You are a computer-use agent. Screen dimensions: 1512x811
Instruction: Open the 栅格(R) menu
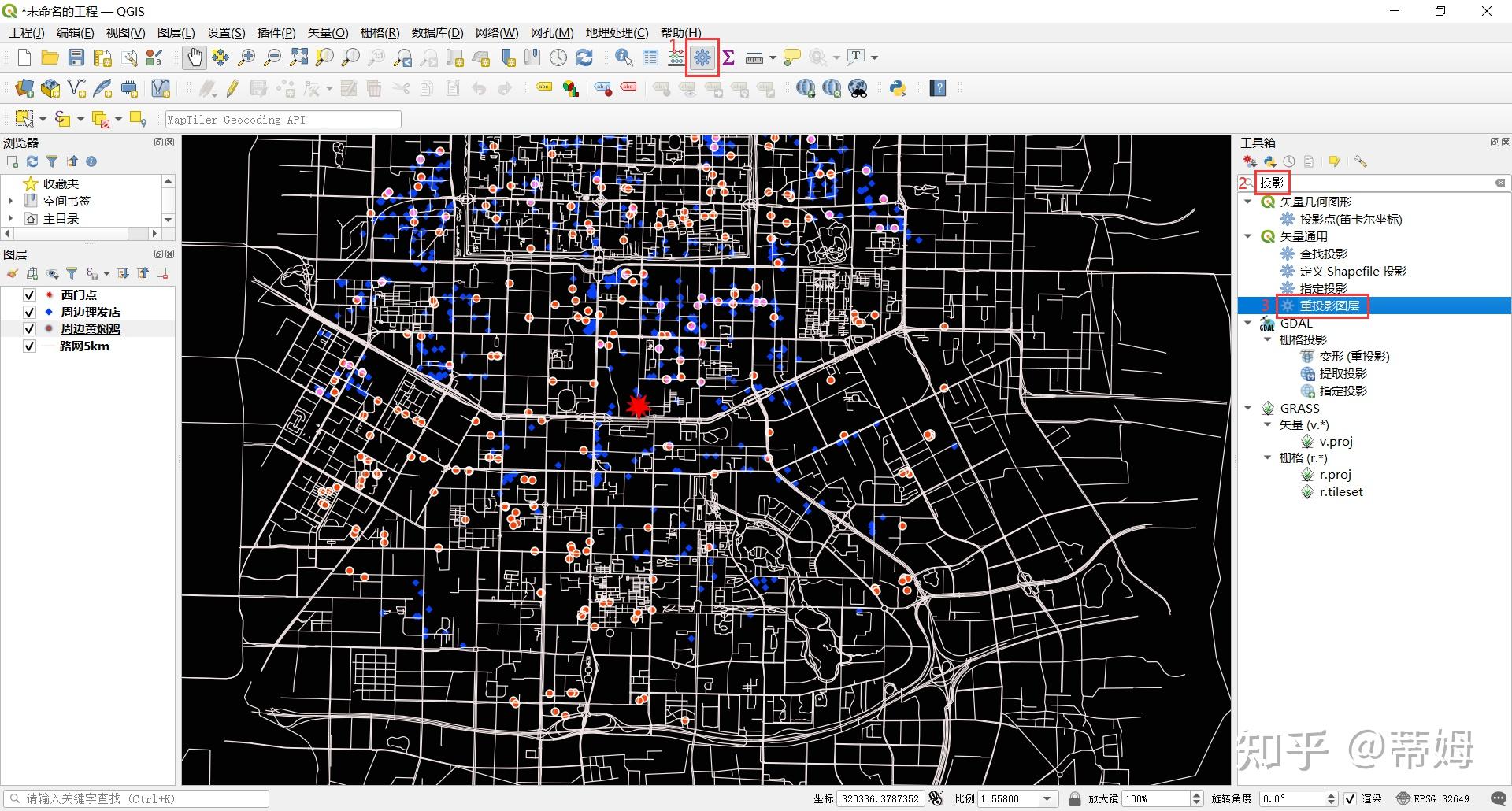pyautogui.click(x=380, y=32)
